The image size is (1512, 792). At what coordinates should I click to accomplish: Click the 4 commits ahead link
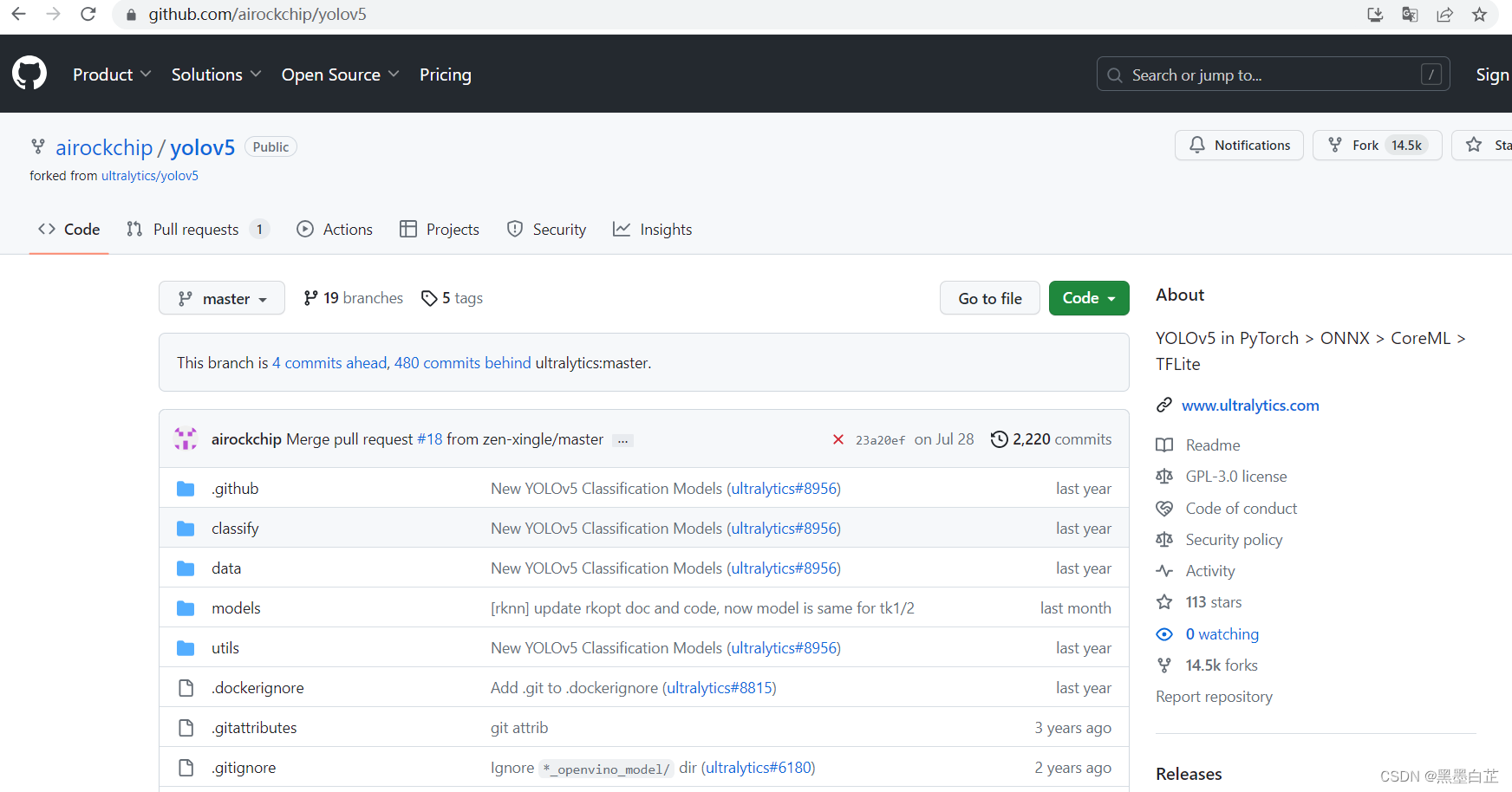tap(329, 363)
